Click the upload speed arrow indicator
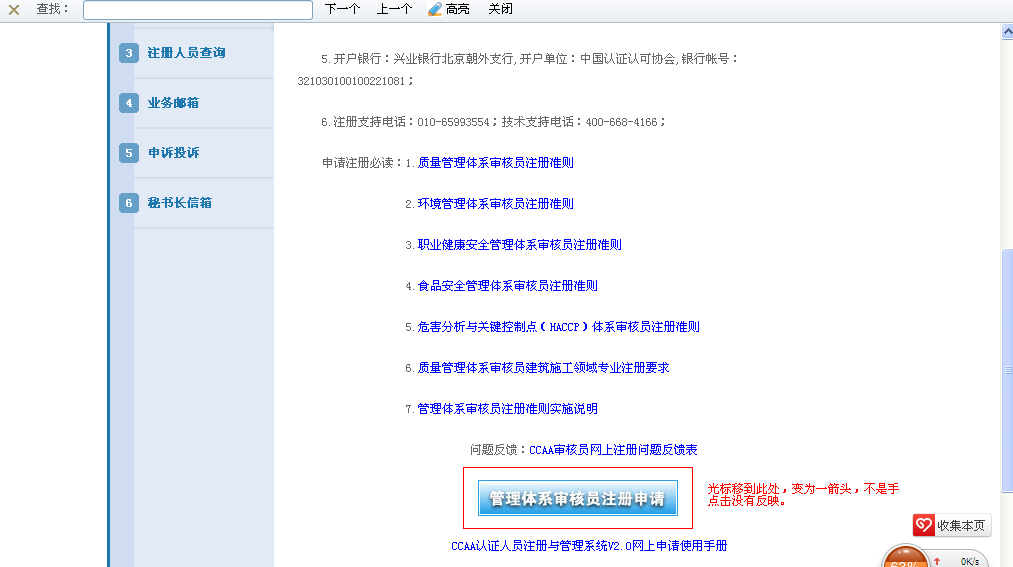 [x=937, y=561]
